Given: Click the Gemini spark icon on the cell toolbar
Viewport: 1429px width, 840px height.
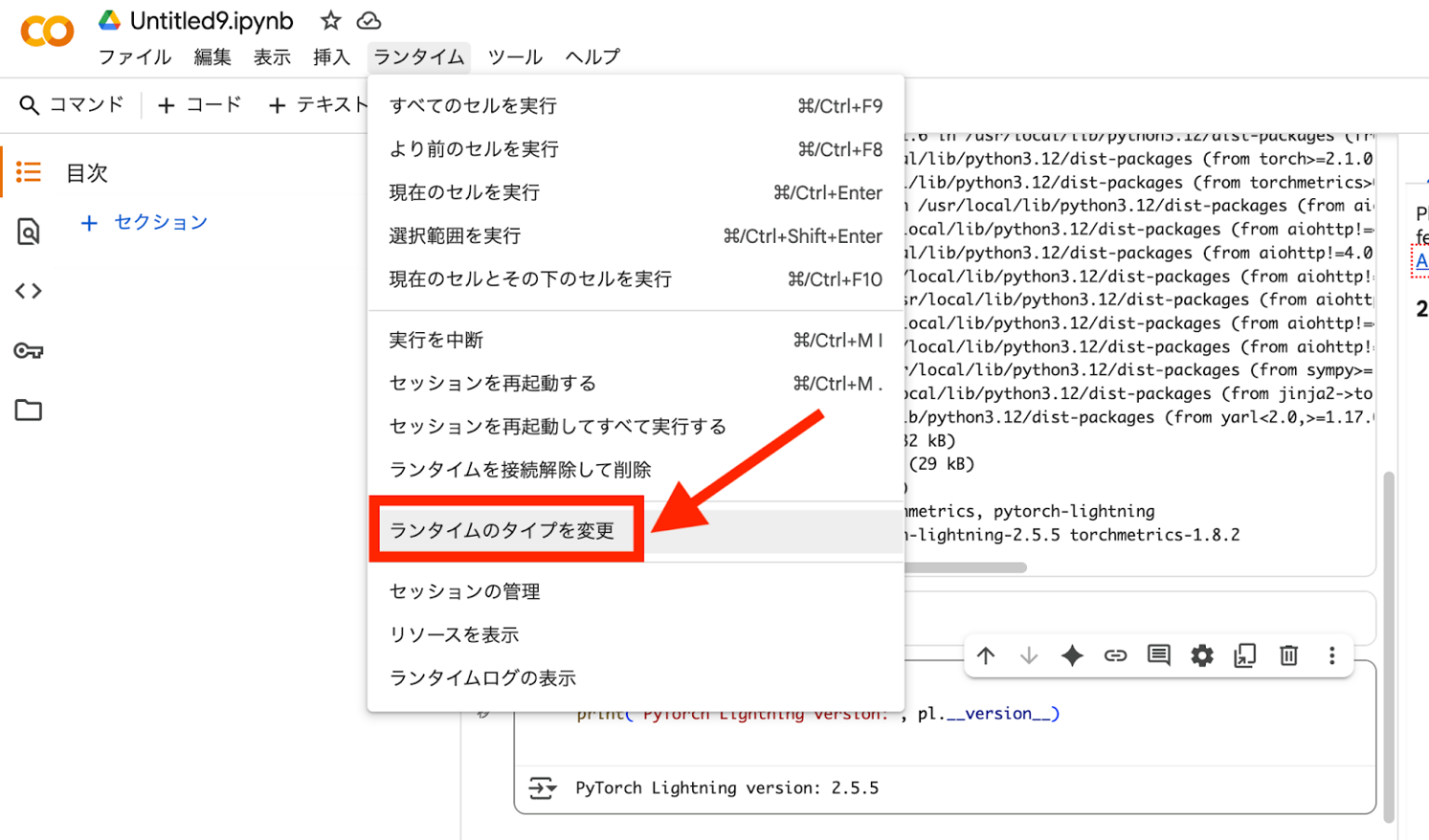Looking at the screenshot, I should 1072,656.
